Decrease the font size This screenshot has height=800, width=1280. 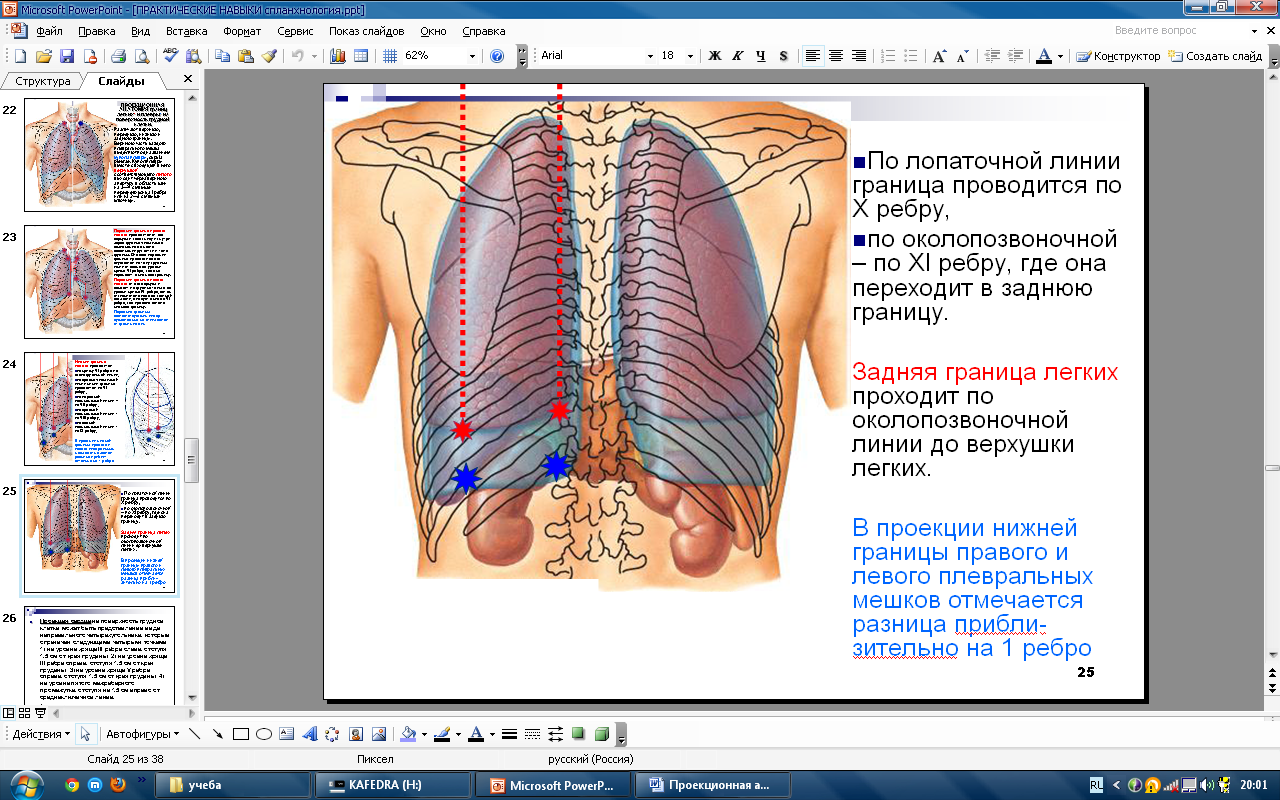[963, 56]
